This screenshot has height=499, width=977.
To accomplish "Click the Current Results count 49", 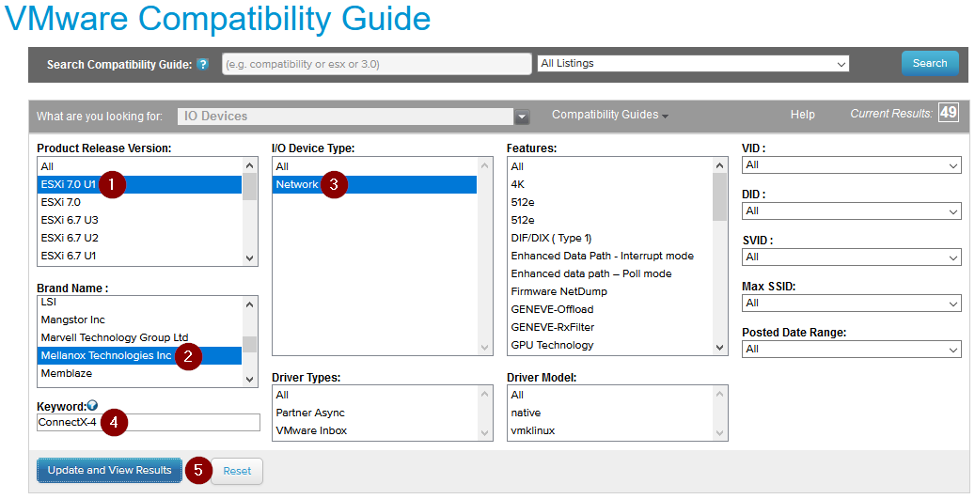I will (x=948, y=112).
